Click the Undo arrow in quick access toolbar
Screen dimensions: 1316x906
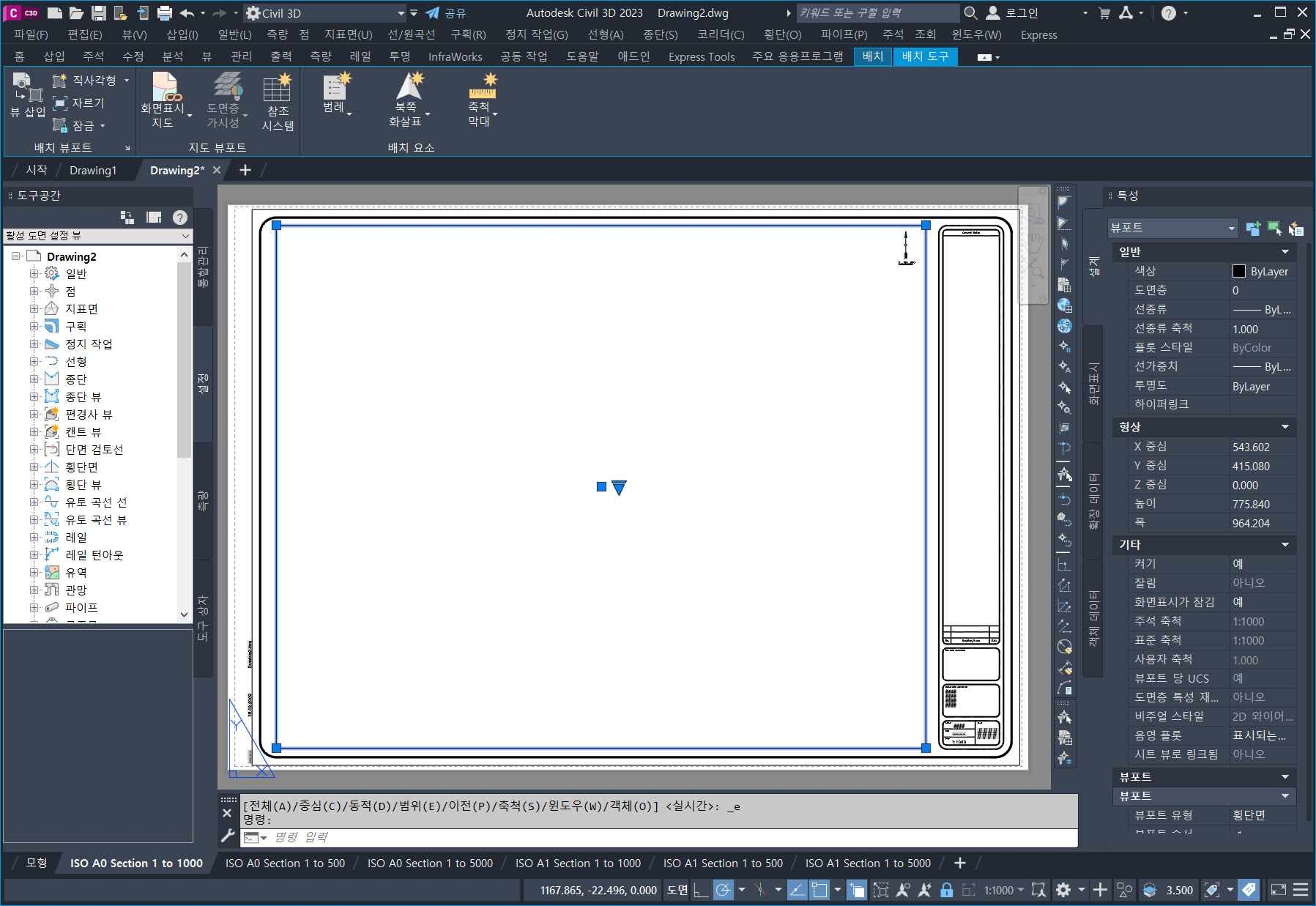[187, 13]
